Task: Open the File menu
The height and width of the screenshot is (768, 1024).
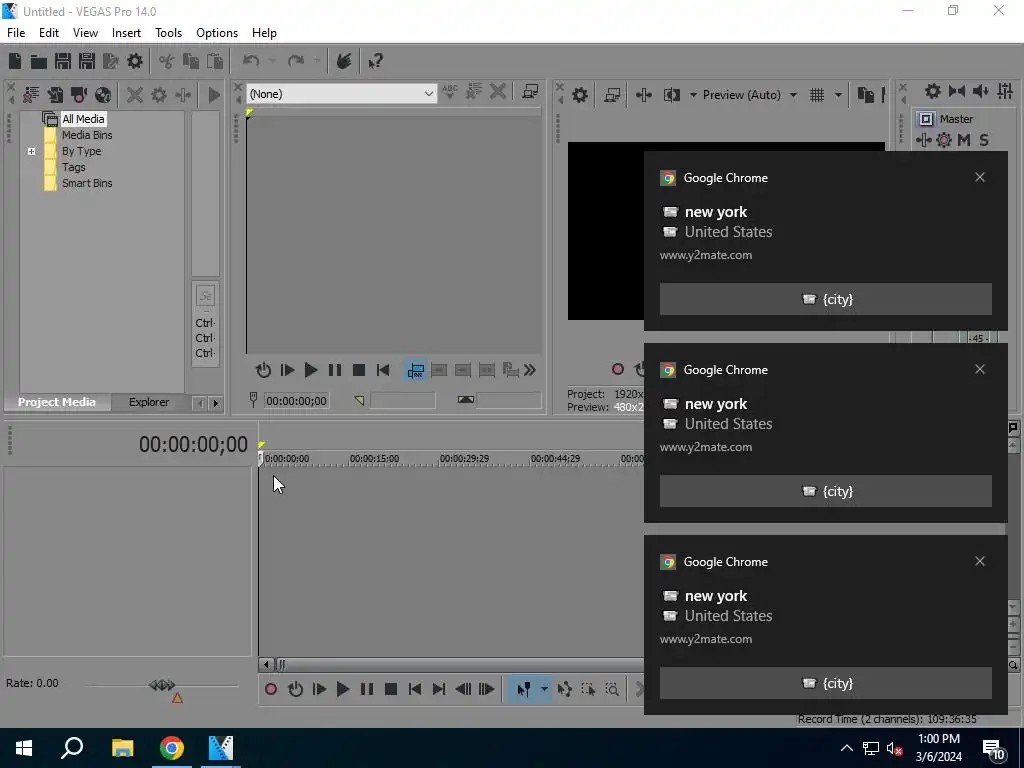Action: point(16,33)
